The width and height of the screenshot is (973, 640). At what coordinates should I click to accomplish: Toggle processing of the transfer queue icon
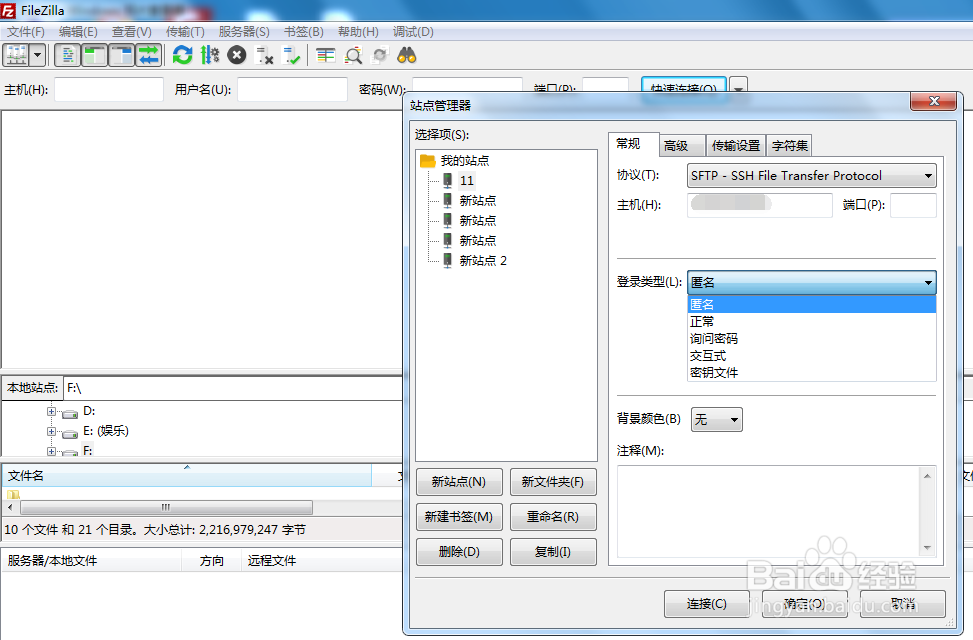(210, 55)
